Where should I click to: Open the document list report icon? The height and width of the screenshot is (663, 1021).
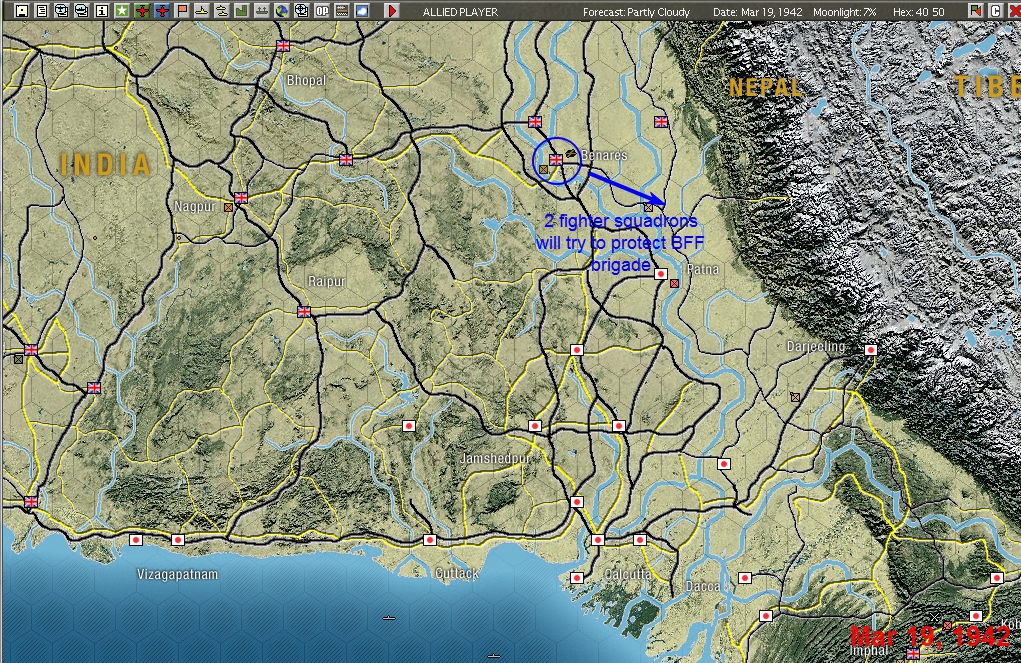coord(42,10)
